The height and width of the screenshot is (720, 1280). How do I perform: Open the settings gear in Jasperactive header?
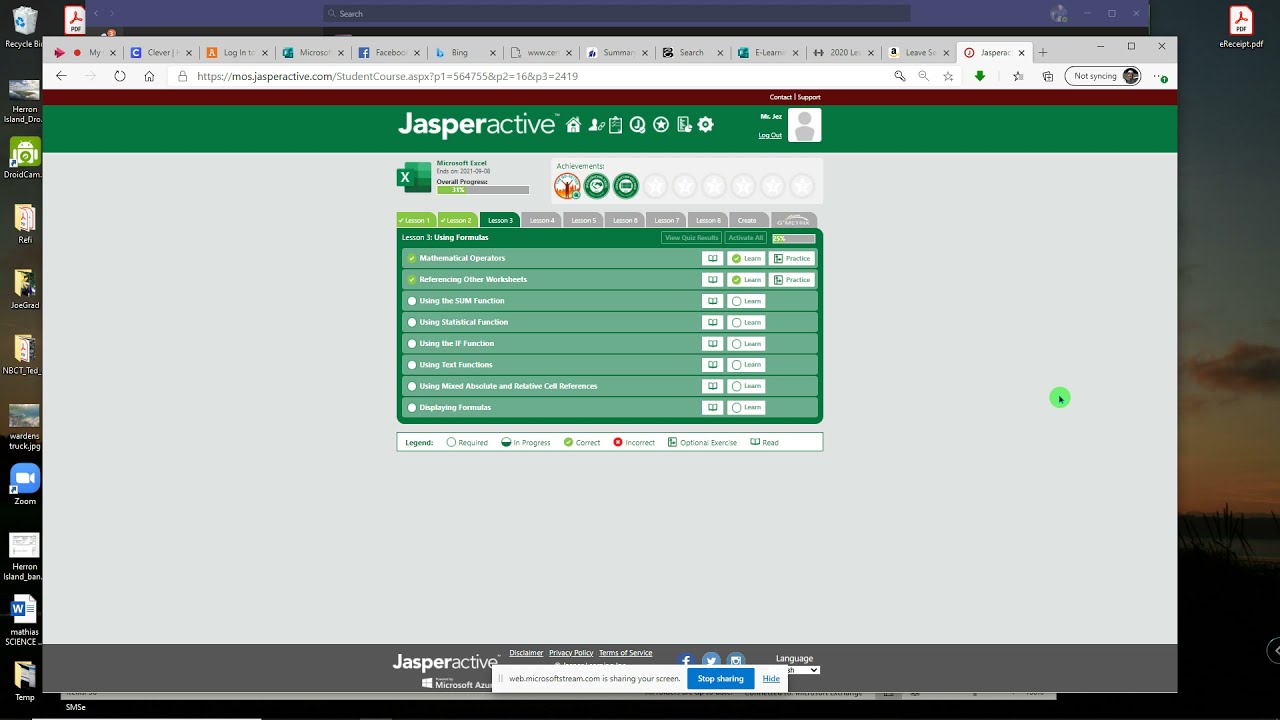click(706, 125)
